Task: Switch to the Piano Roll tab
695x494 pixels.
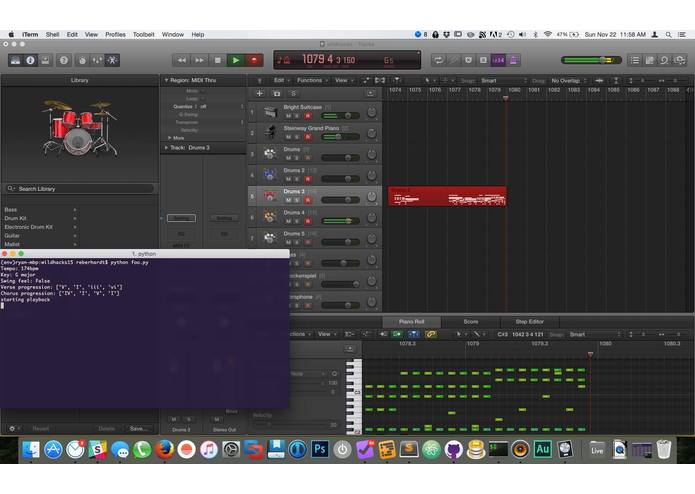Action: (411, 322)
